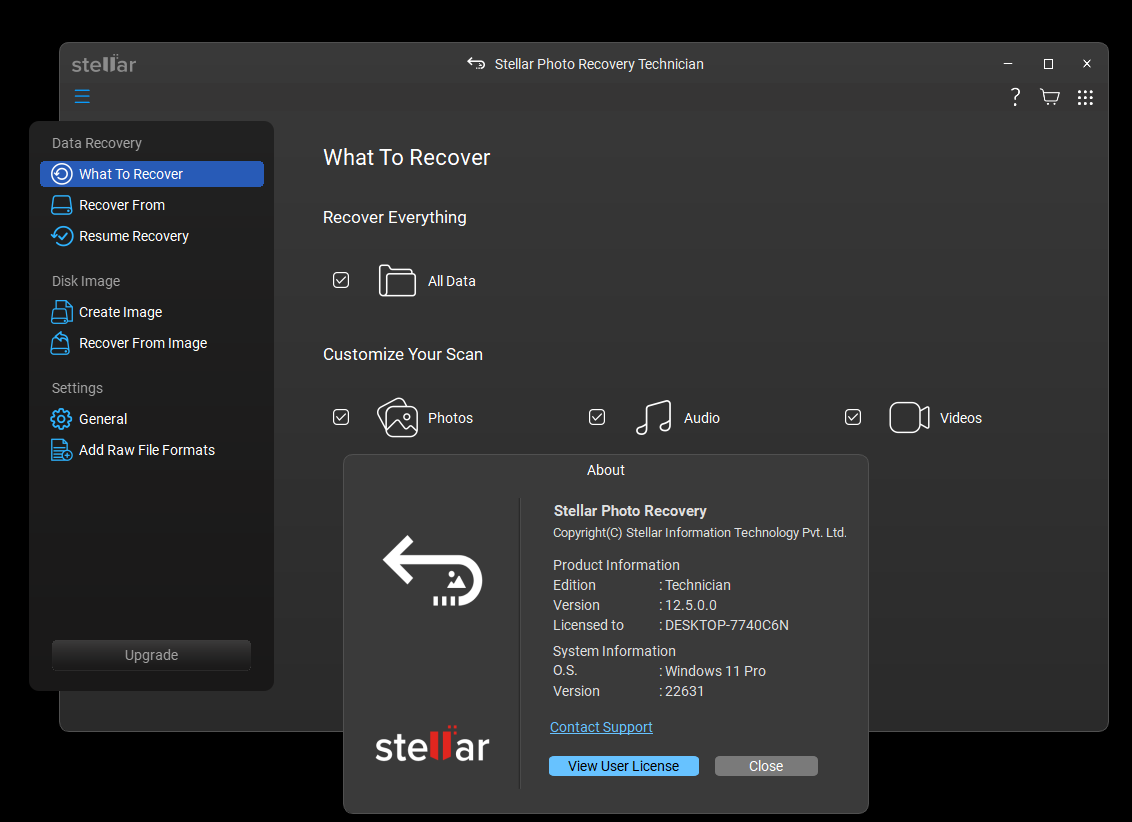Click the Recover From Image icon

point(61,343)
